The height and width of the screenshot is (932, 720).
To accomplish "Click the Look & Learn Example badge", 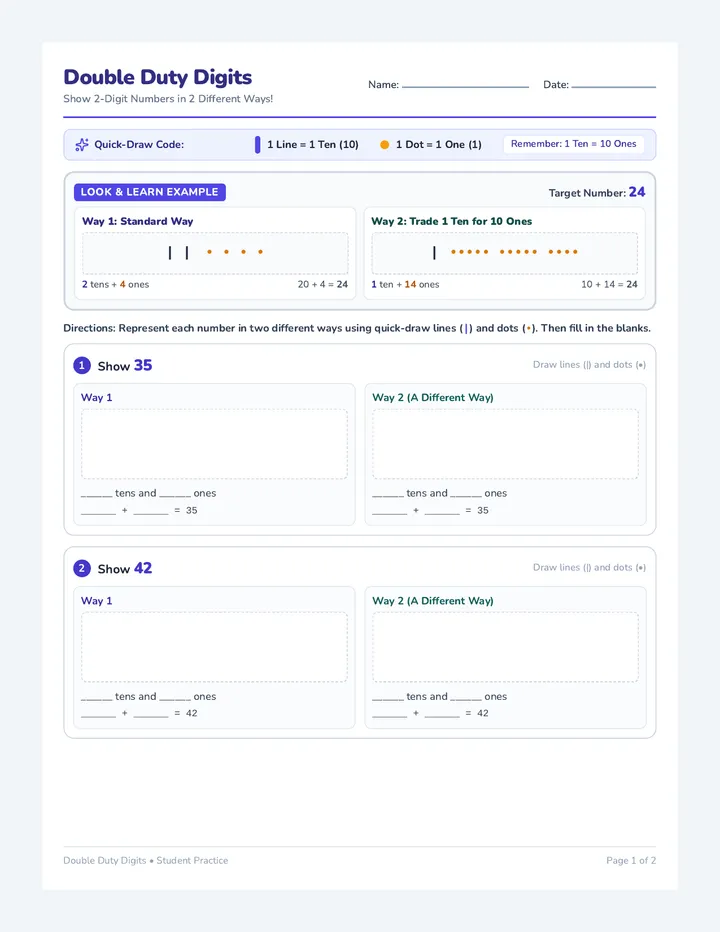I will 150,192.
